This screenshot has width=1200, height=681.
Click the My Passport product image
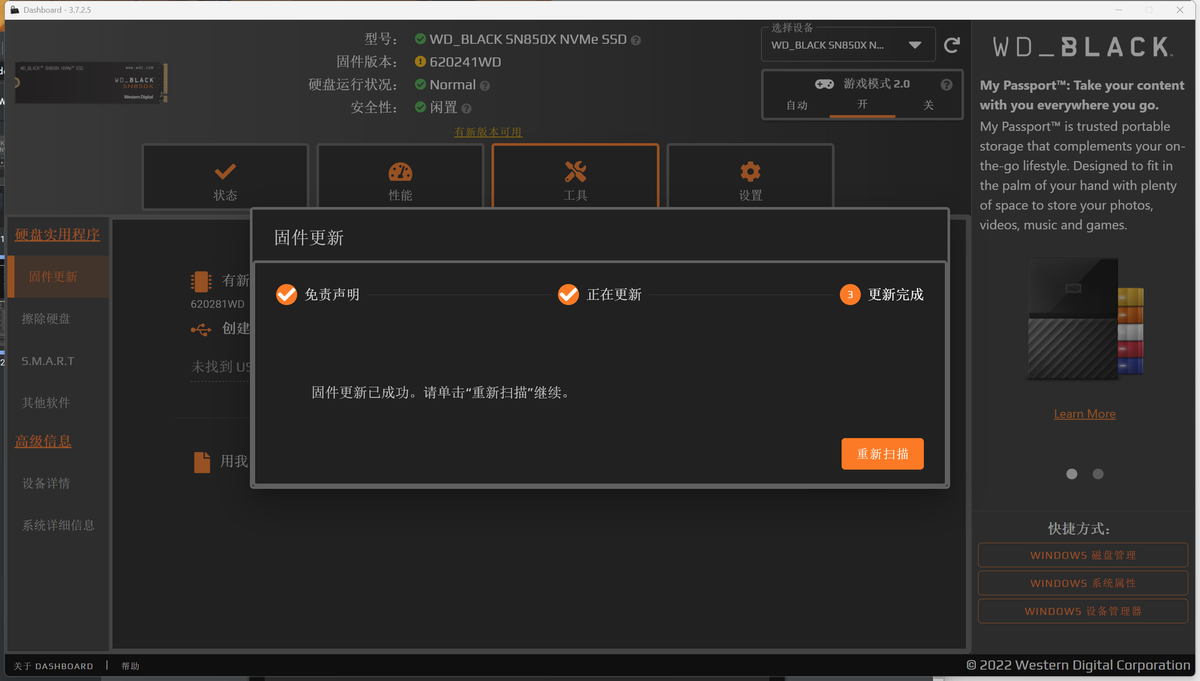pyautogui.click(x=1085, y=318)
